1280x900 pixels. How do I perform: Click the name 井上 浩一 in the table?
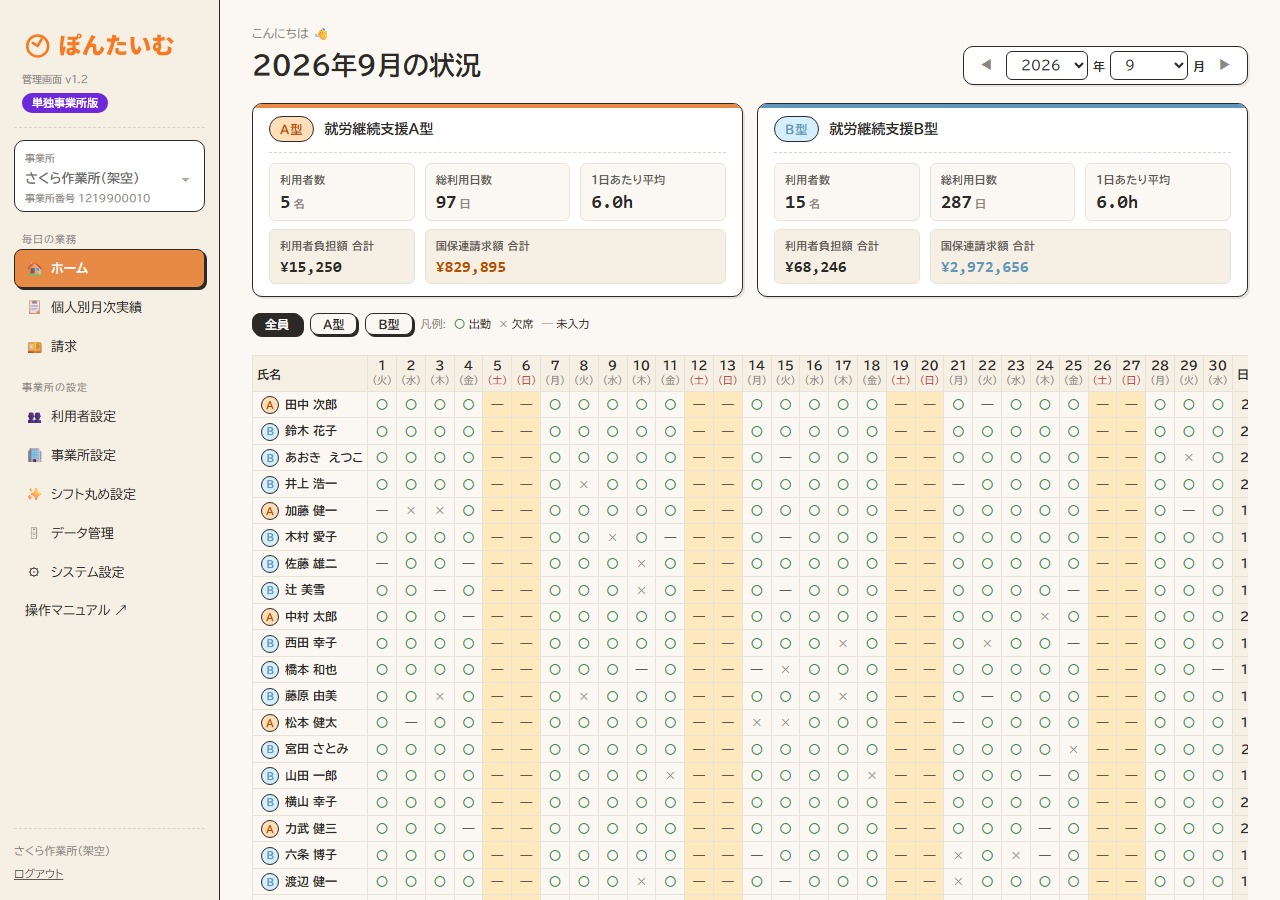(x=311, y=485)
